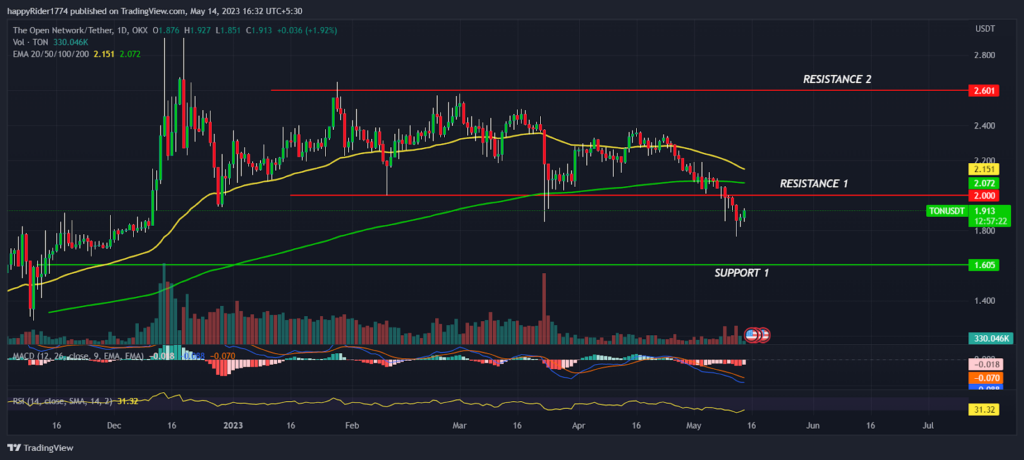Select the 'RESISTANCE 2' text annotation
The height and width of the screenshot is (460, 1024).
coord(837,79)
